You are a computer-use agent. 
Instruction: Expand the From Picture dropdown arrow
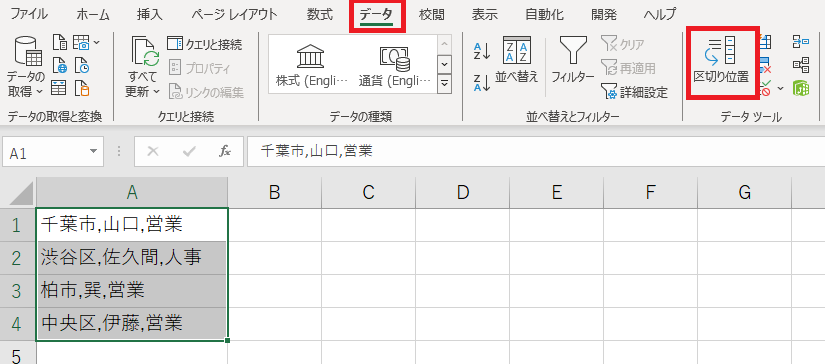(97, 43)
